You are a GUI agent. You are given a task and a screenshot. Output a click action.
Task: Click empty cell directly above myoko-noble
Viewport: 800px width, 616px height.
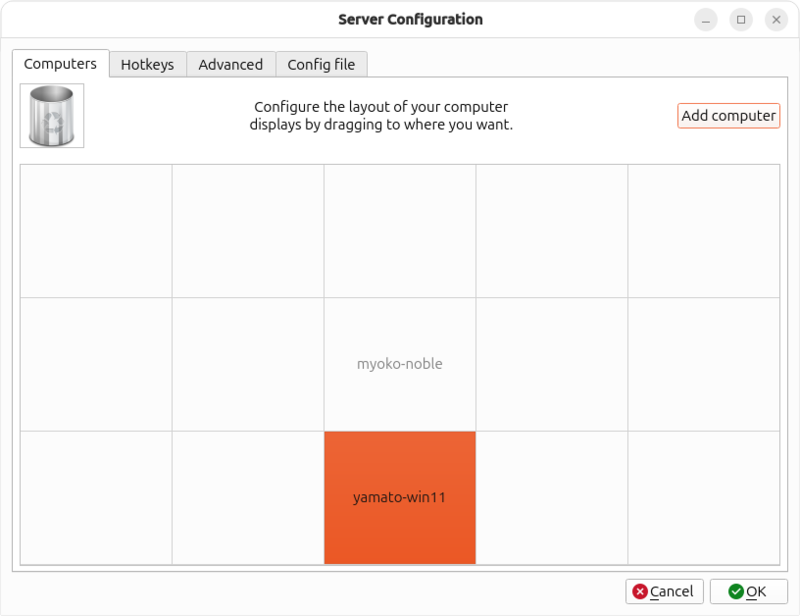point(400,231)
